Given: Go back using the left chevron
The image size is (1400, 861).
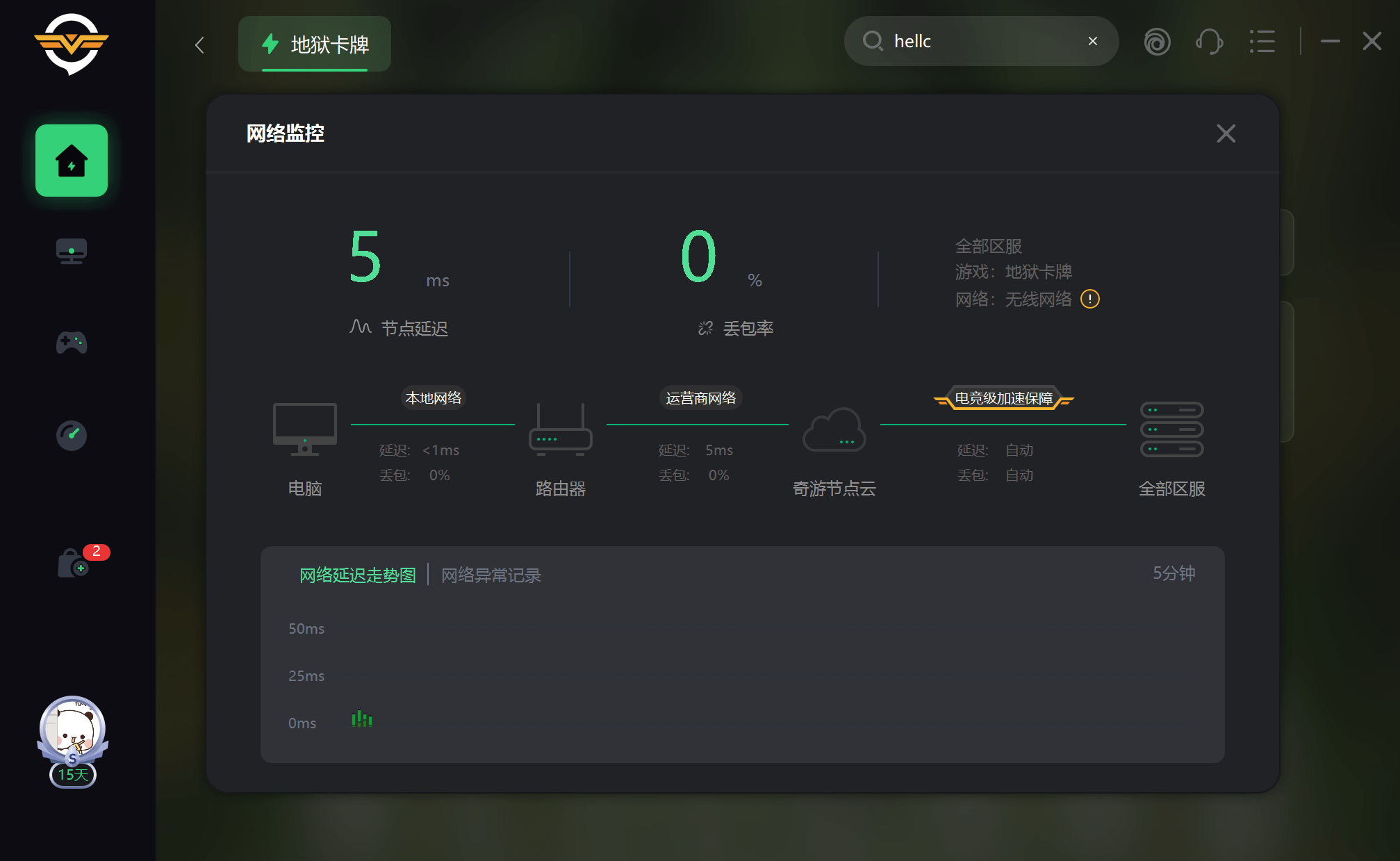Looking at the screenshot, I should tap(199, 45).
